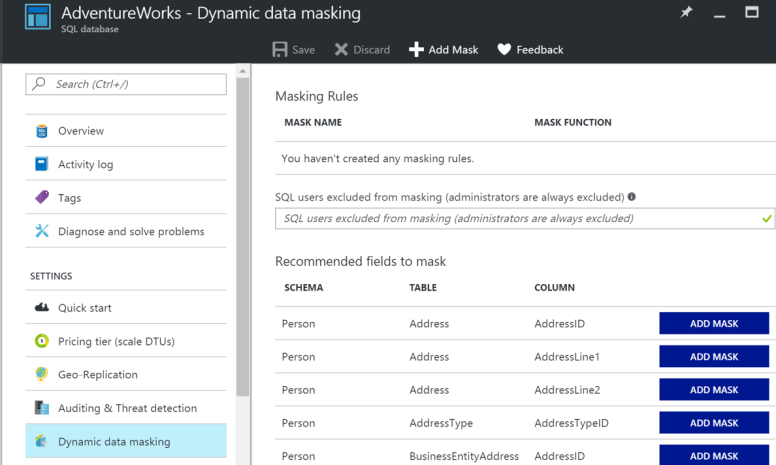This screenshot has width=776, height=465.
Task: Click the info icon beside excluded users label
Action: (x=631, y=197)
